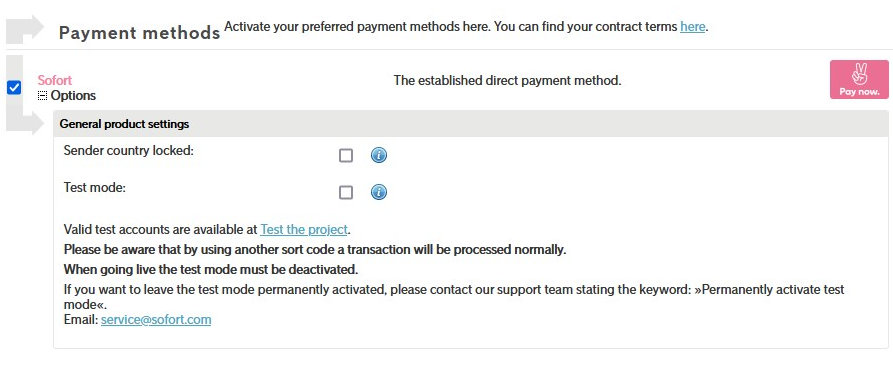Click the pink Pay now Sofort logo
This screenshot has width=893, height=375.
pos(859,80)
